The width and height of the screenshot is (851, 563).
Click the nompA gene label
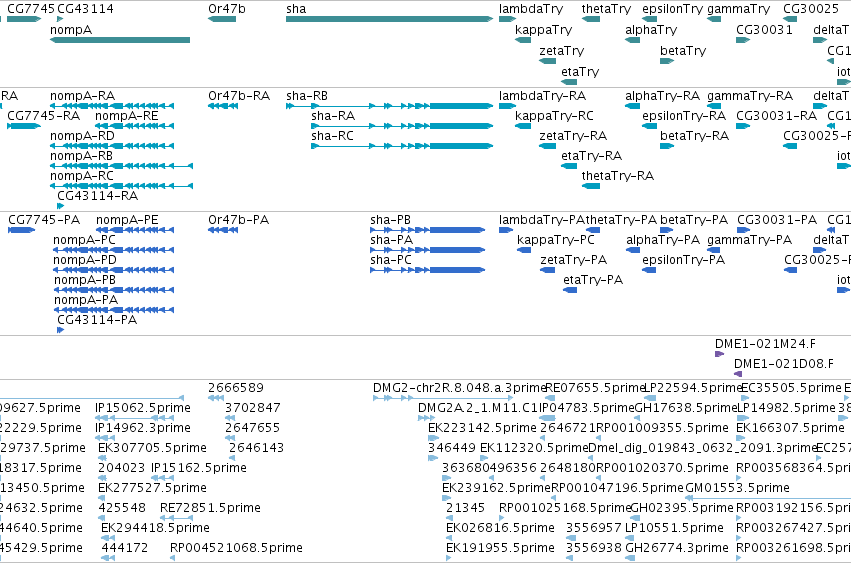[x=71, y=30]
